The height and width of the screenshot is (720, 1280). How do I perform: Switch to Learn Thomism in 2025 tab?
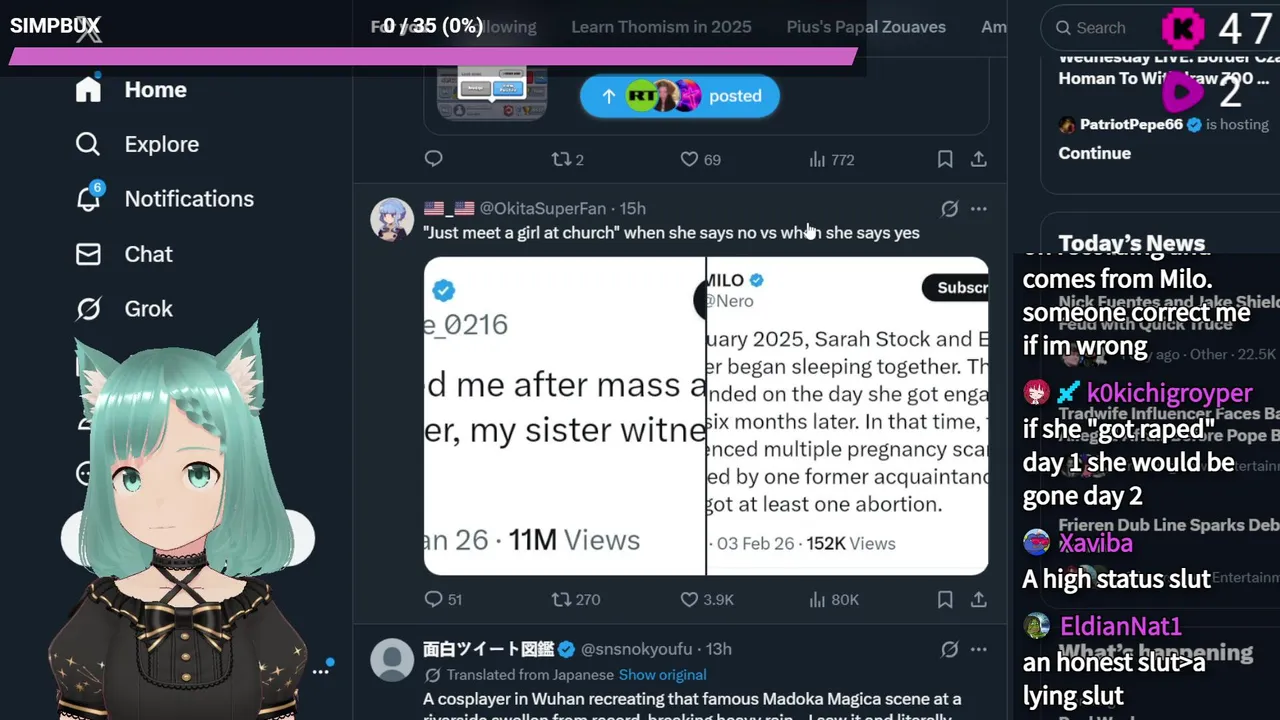click(661, 27)
